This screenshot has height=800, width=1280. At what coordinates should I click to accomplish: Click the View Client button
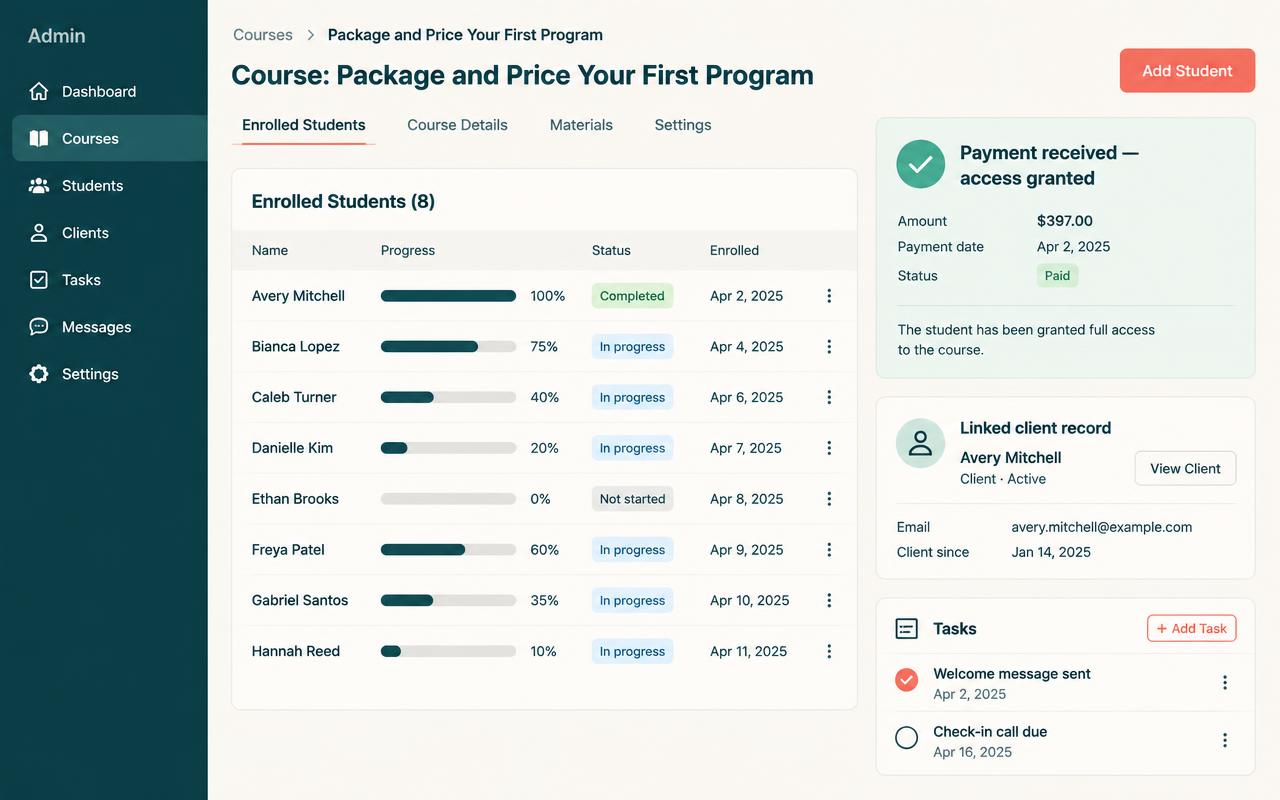(1185, 468)
